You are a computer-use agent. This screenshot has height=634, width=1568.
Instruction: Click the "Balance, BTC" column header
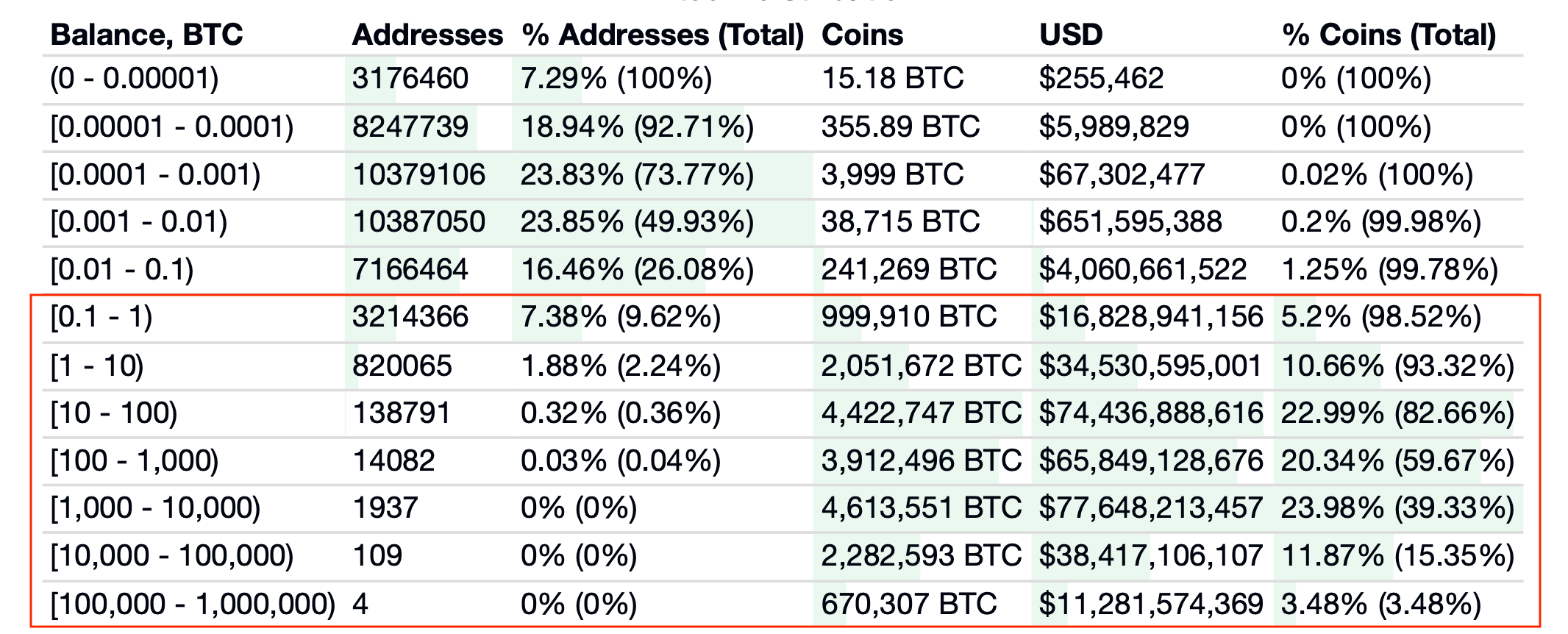click(x=146, y=35)
